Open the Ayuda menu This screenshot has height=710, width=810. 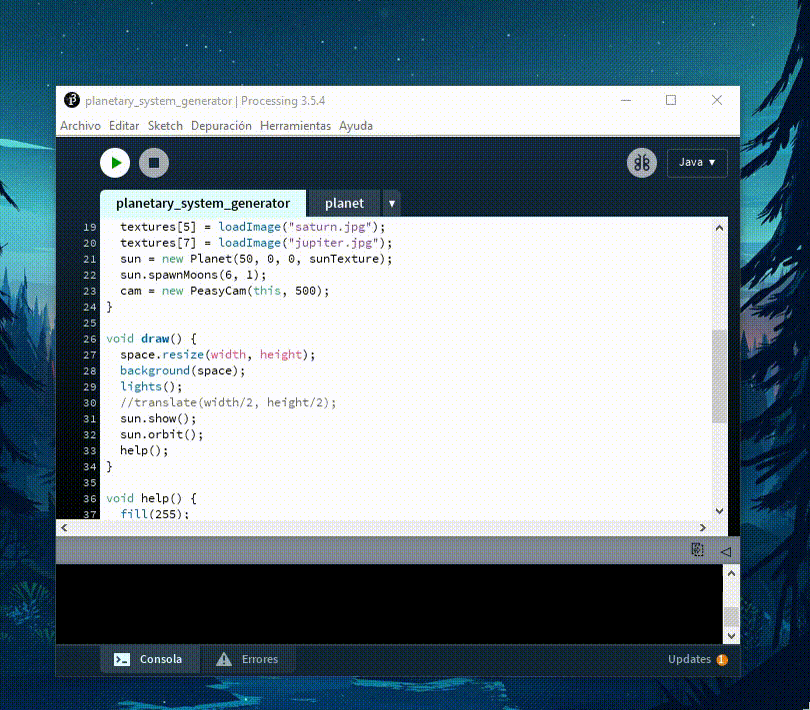pos(356,126)
